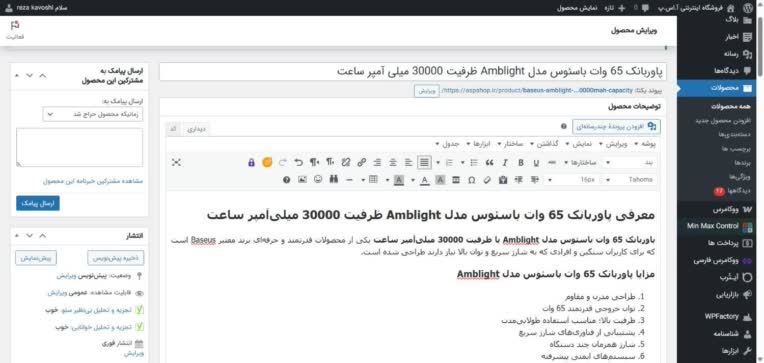
Task: Open the background color picker dropdown arrow
Action: click(x=387, y=180)
